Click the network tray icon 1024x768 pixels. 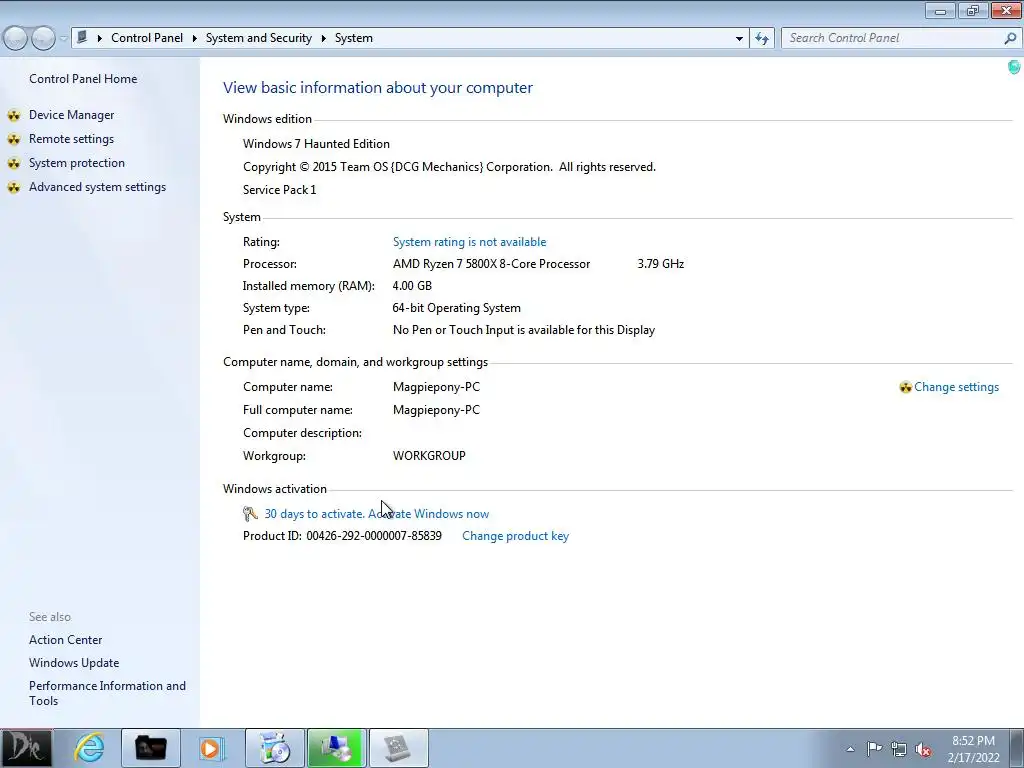click(x=899, y=749)
